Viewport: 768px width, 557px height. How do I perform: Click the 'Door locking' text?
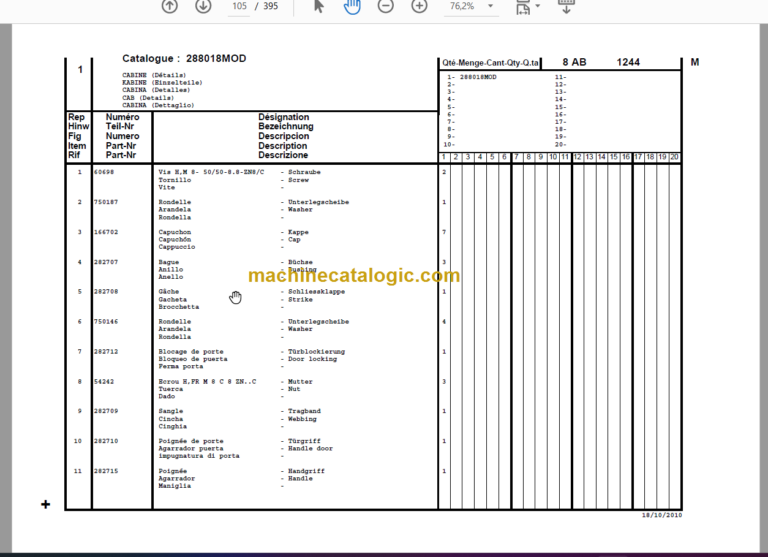(x=312, y=359)
